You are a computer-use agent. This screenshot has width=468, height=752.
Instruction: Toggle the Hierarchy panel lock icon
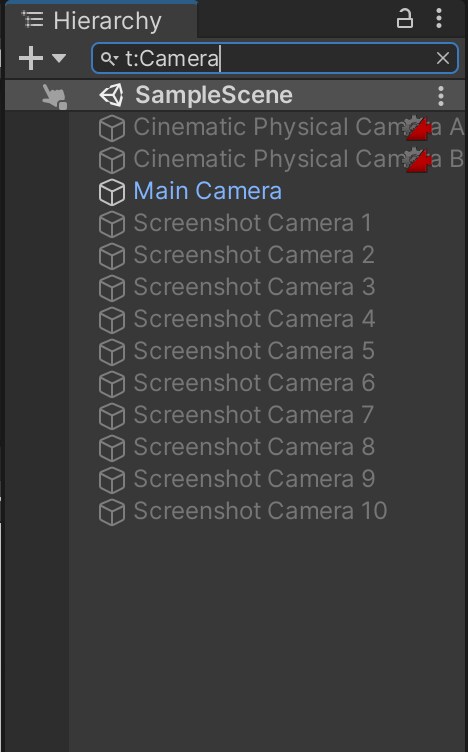404,19
